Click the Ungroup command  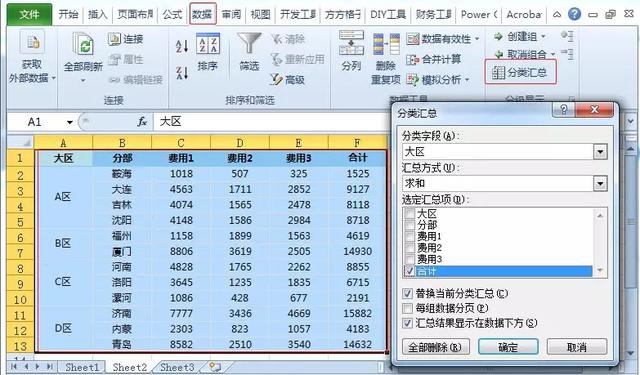point(520,54)
